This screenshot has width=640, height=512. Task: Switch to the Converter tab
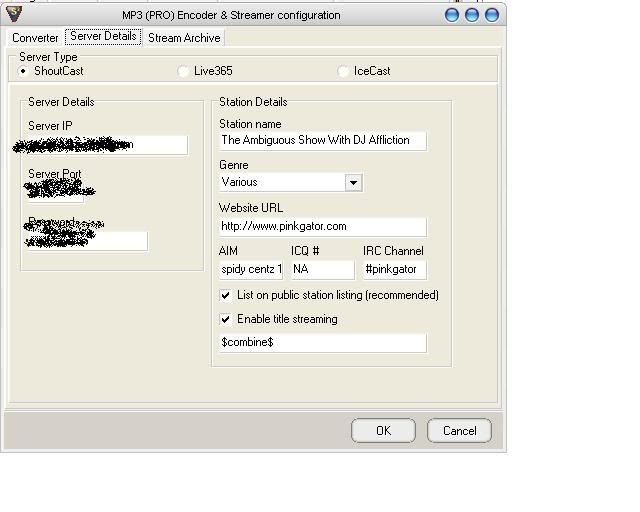pyautogui.click(x=35, y=38)
